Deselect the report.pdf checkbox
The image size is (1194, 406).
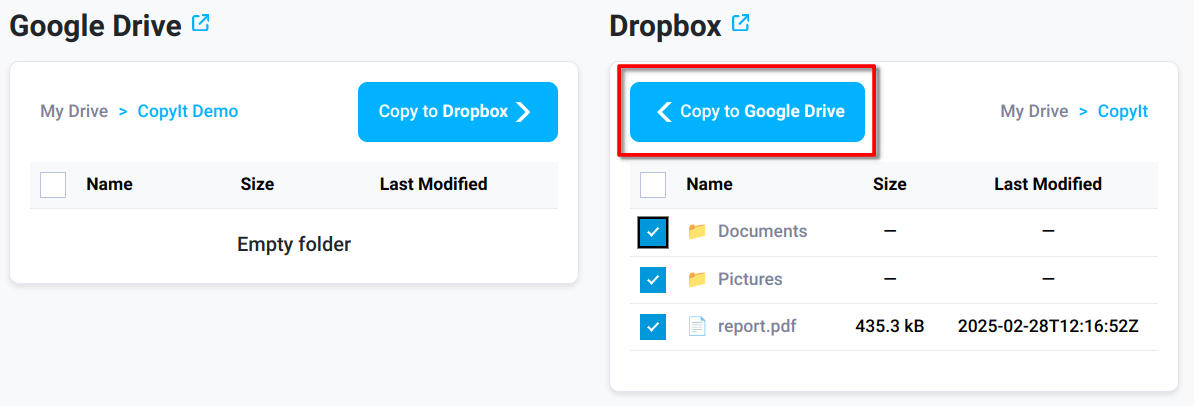653,327
